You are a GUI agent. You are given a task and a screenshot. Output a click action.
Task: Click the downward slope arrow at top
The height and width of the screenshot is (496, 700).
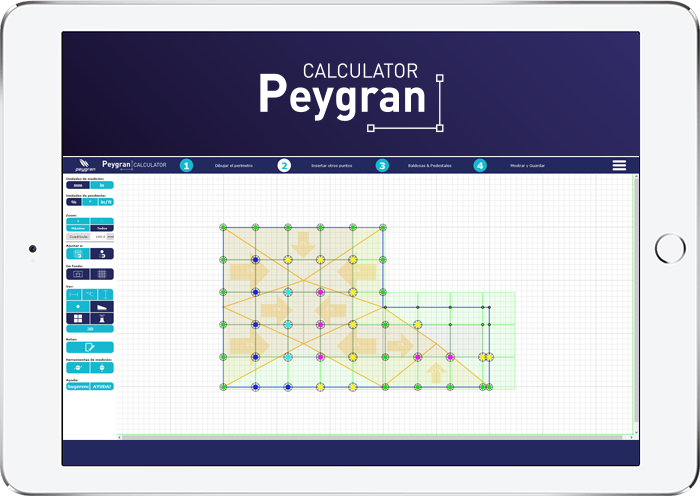click(303, 244)
